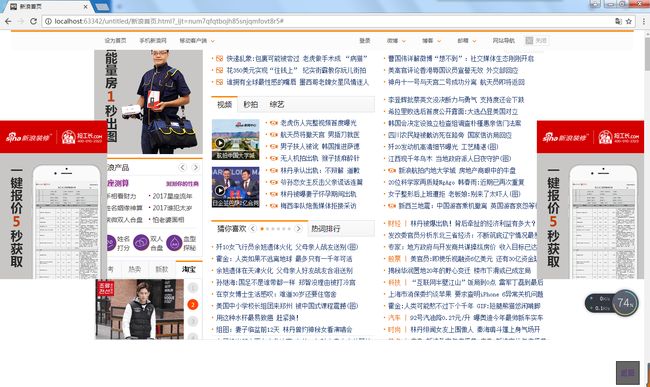Expand the 邮箱 dropdown in top nav

pyautogui.click(x=467, y=41)
